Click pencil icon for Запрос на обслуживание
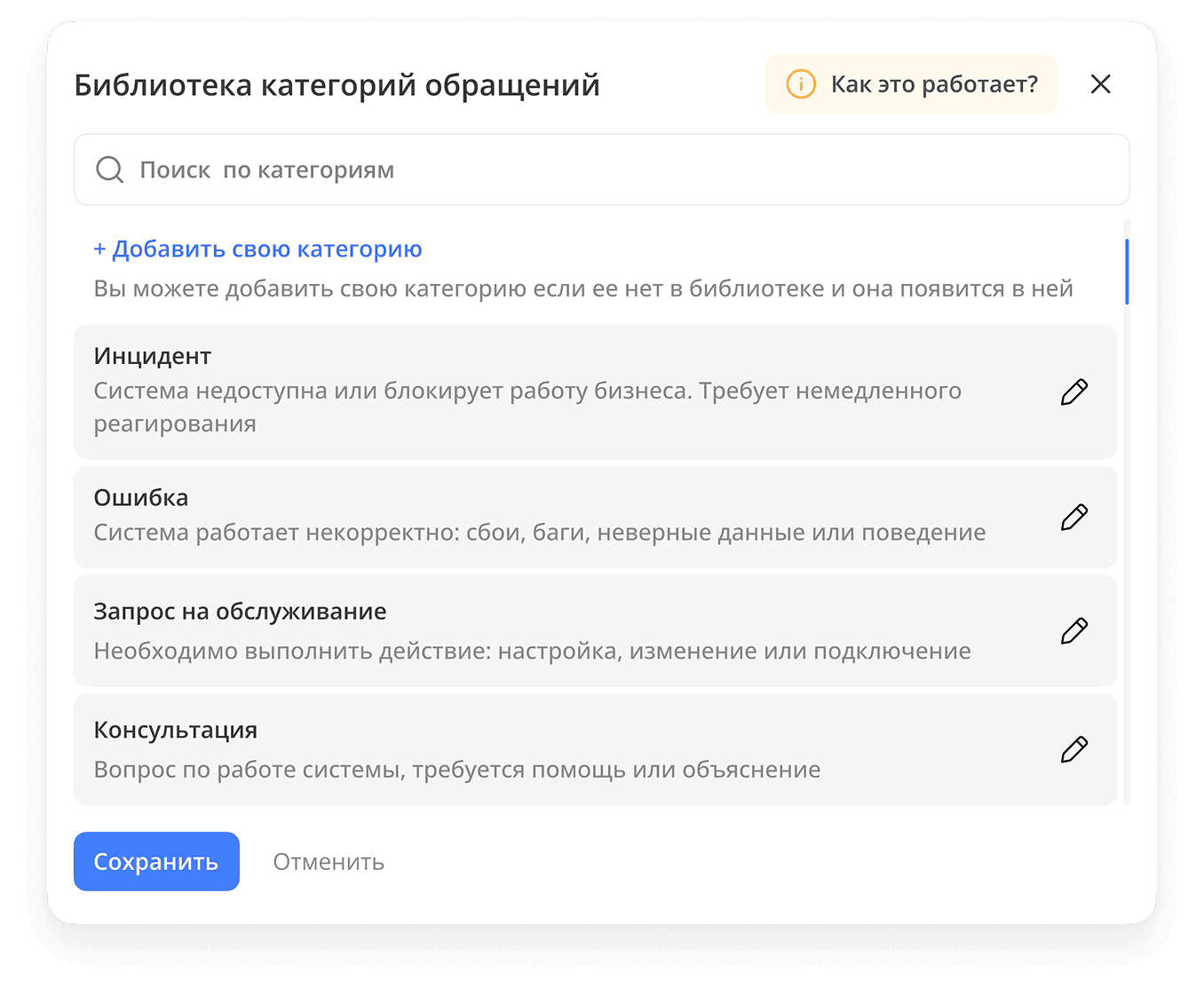 [1074, 630]
